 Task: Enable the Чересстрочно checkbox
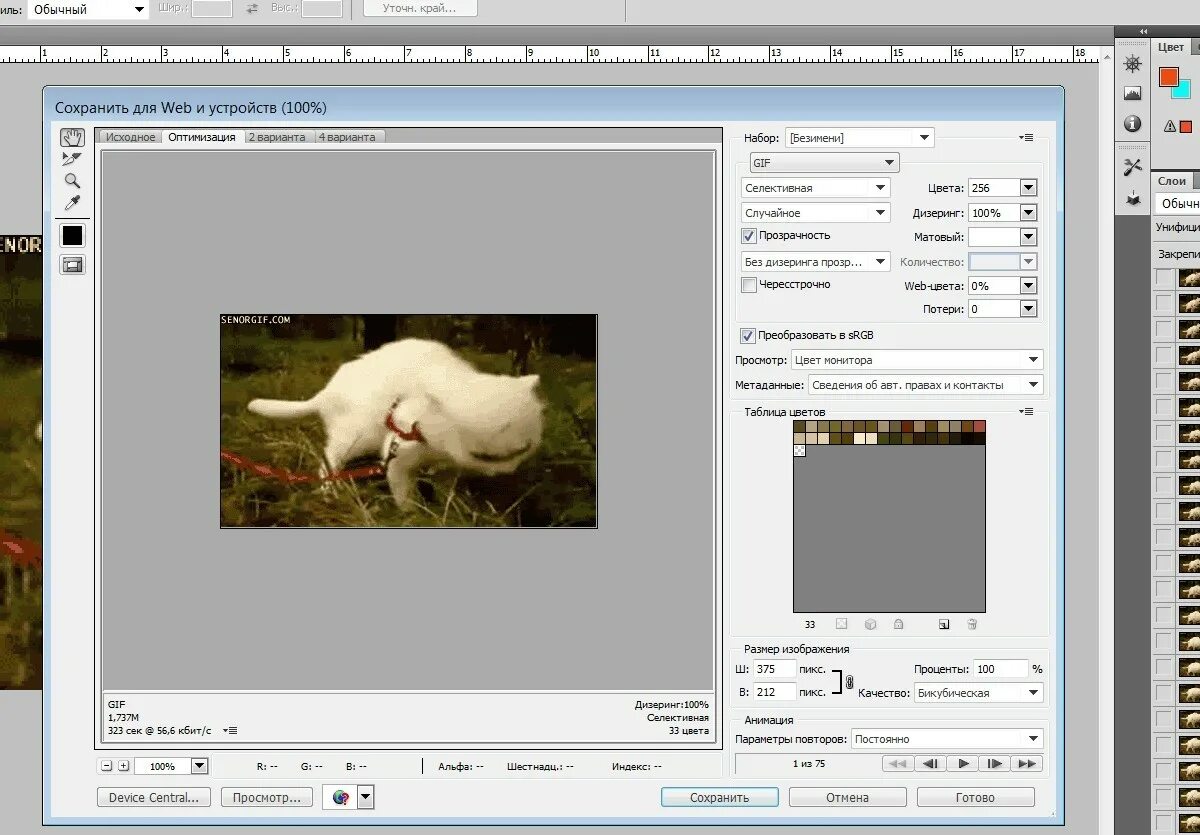tap(749, 285)
